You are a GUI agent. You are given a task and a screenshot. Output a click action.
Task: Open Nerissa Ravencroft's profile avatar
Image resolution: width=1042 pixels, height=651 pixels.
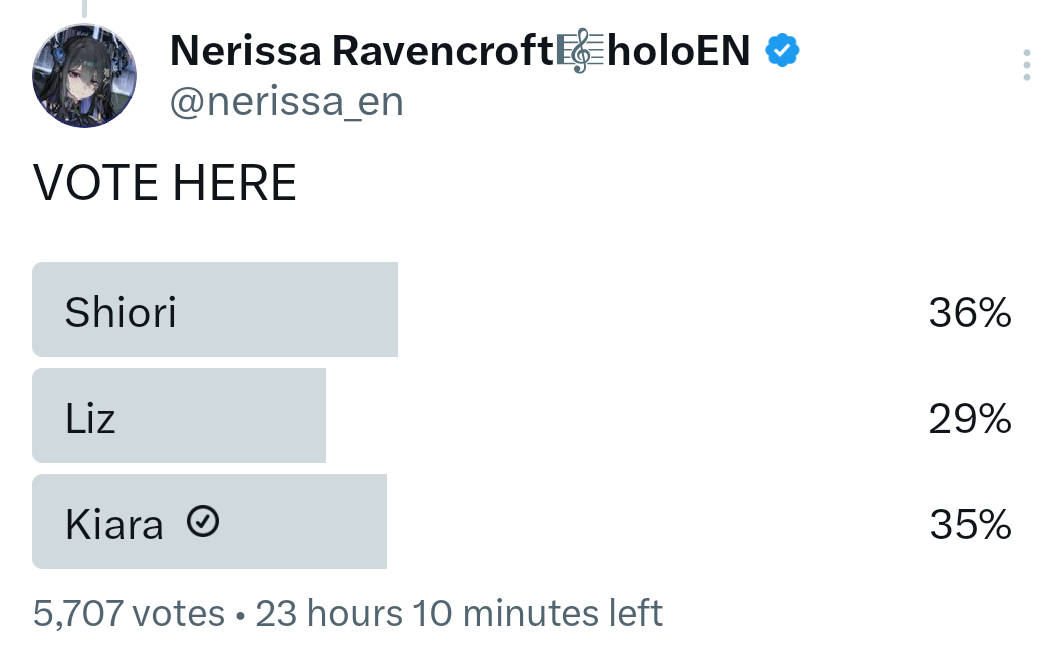[84, 75]
